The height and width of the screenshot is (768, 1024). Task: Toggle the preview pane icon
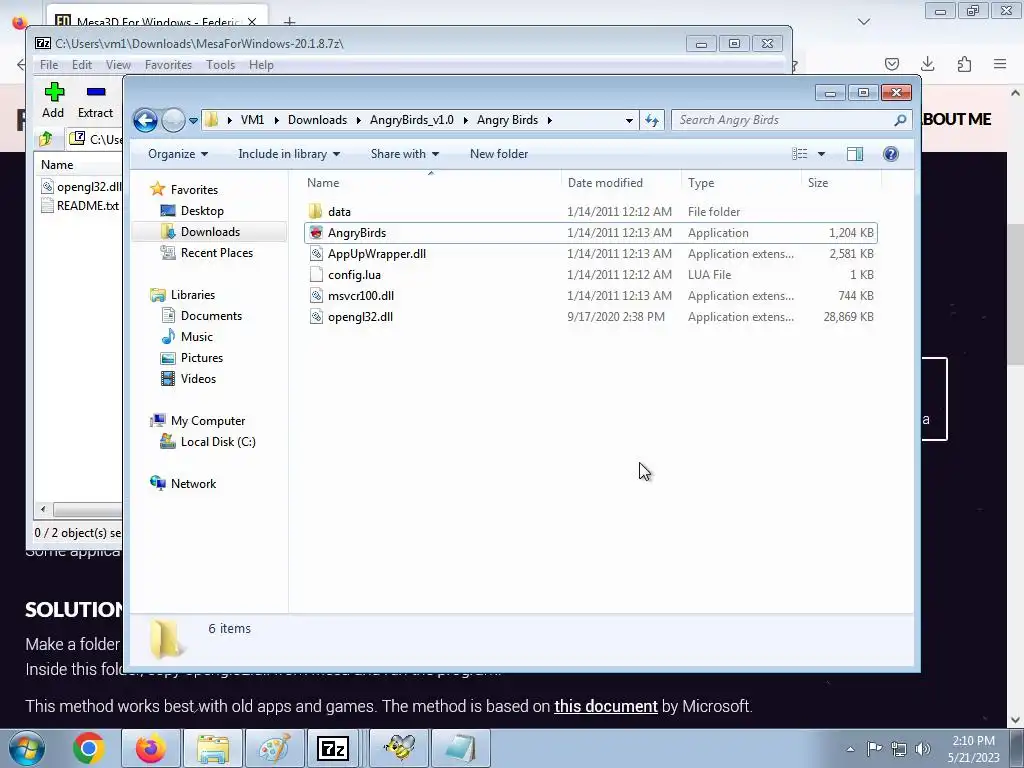click(855, 154)
